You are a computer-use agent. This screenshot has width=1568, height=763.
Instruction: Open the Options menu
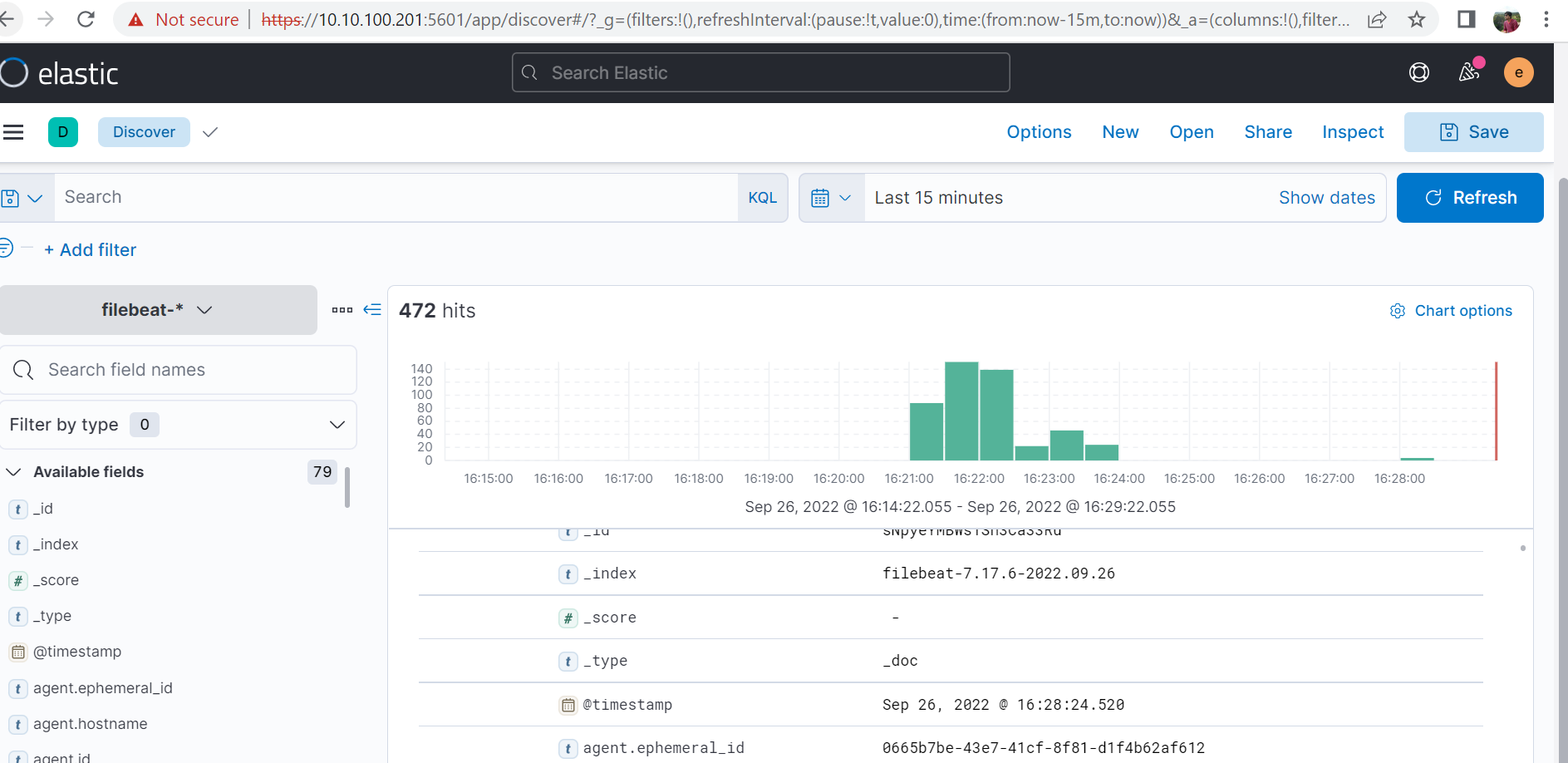(x=1039, y=132)
